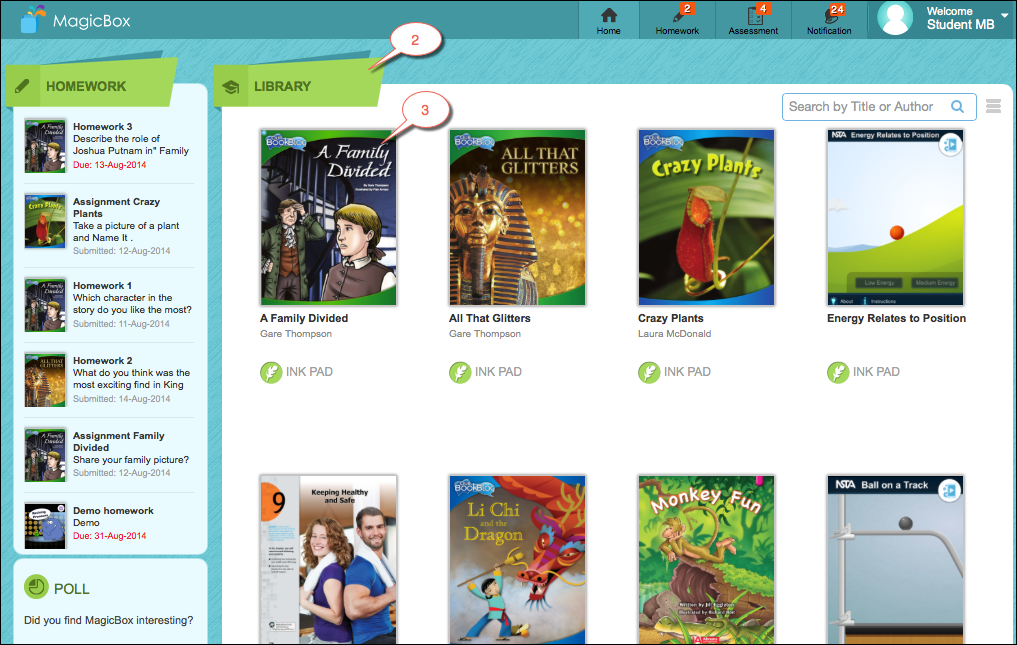Click the student profile avatar
Screen dimensions: 1017x645
click(x=895, y=18)
